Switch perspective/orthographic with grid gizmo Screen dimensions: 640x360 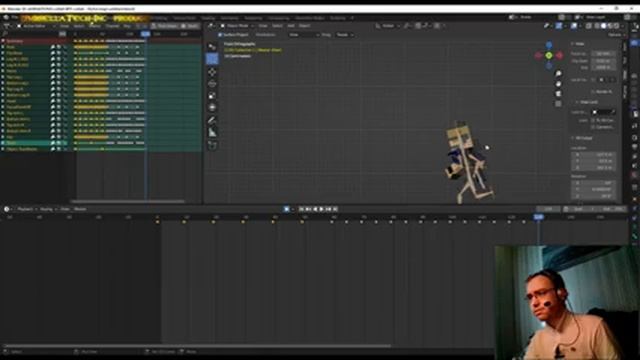coord(558,104)
